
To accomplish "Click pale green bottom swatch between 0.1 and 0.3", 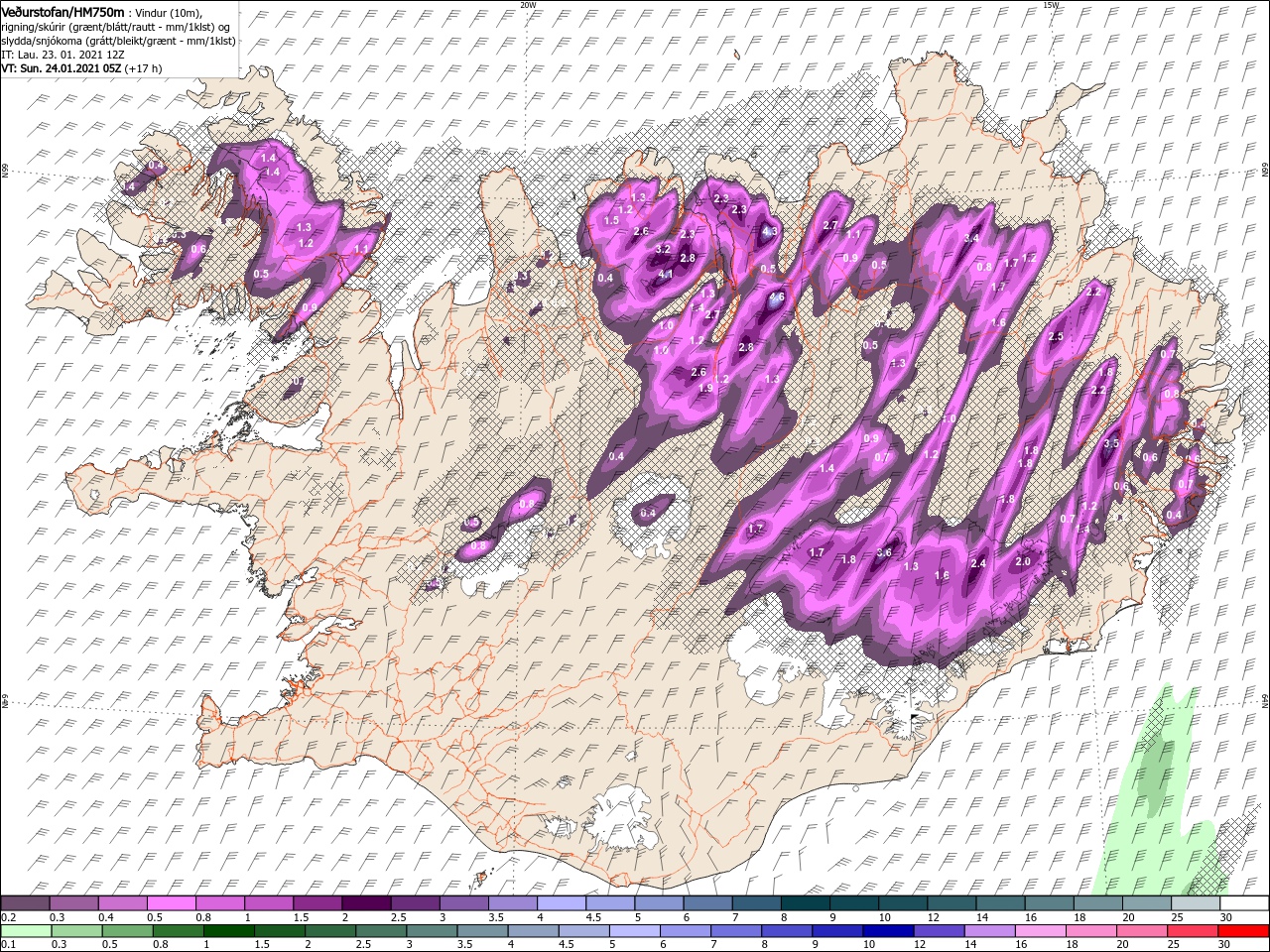I will tap(27, 931).
